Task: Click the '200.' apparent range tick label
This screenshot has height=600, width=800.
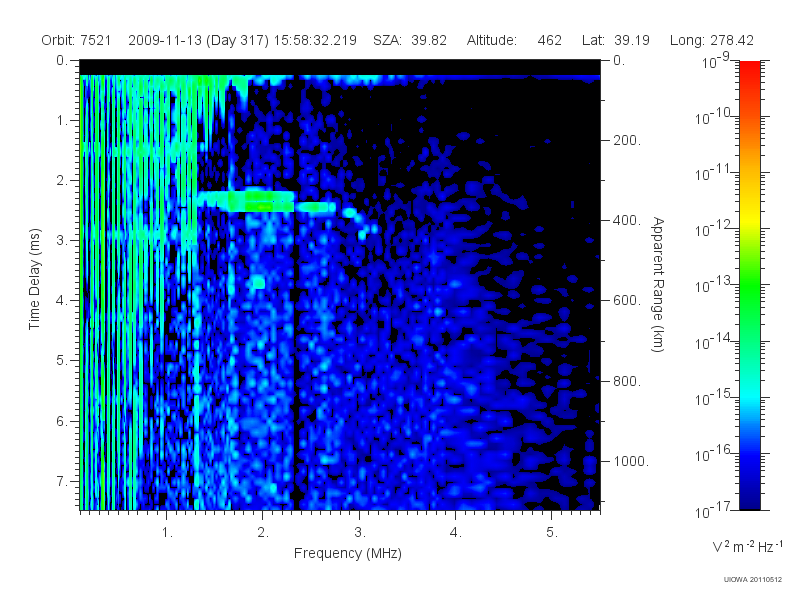Action: tap(627, 140)
